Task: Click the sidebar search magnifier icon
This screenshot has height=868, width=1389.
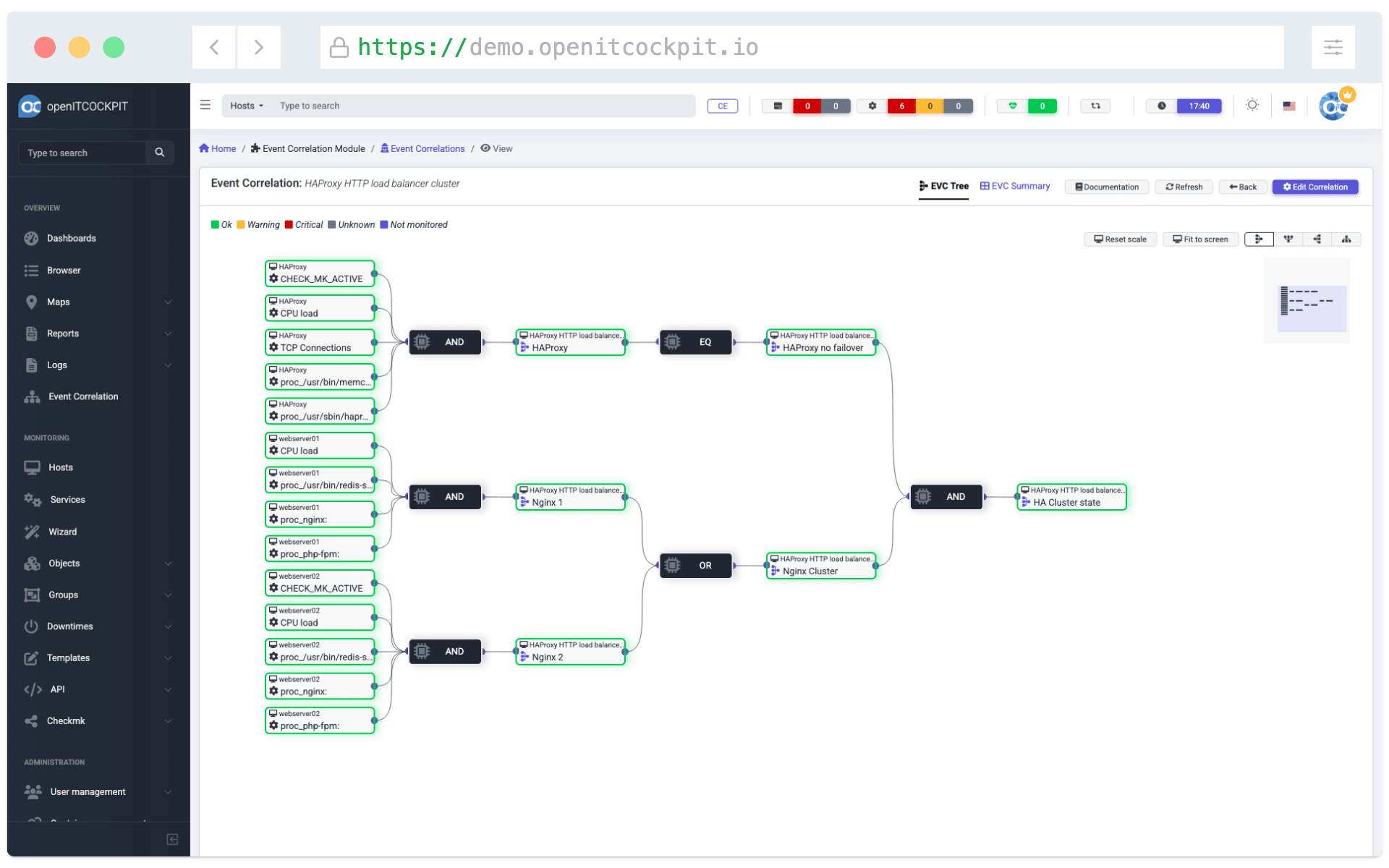Action: point(160,153)
